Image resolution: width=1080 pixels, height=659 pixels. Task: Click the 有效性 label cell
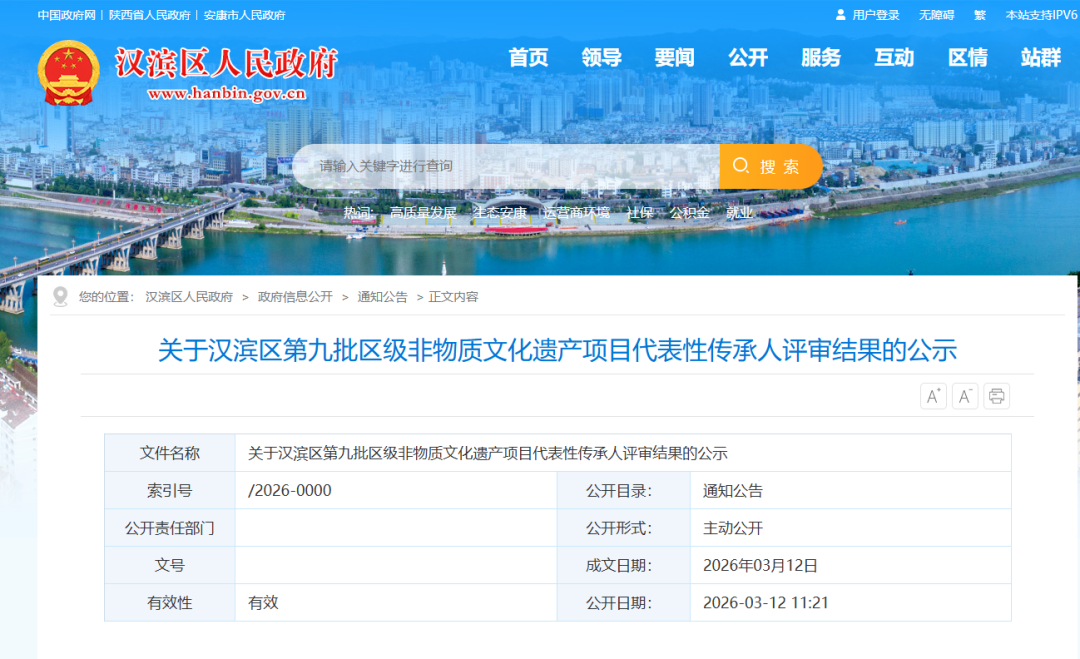point(169,603)
